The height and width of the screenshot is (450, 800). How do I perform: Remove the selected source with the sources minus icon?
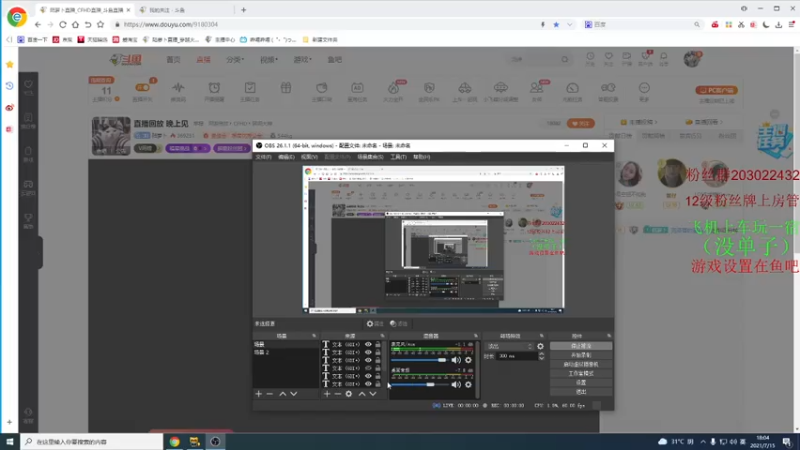click(x=338, y=394)
